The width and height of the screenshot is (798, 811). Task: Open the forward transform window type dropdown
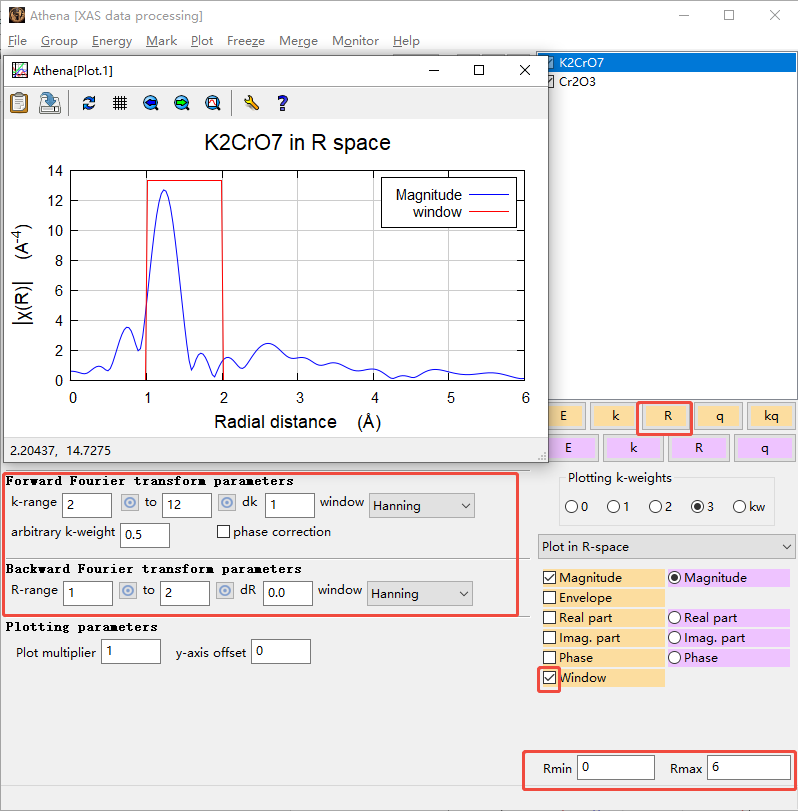[x=421, y=506]
